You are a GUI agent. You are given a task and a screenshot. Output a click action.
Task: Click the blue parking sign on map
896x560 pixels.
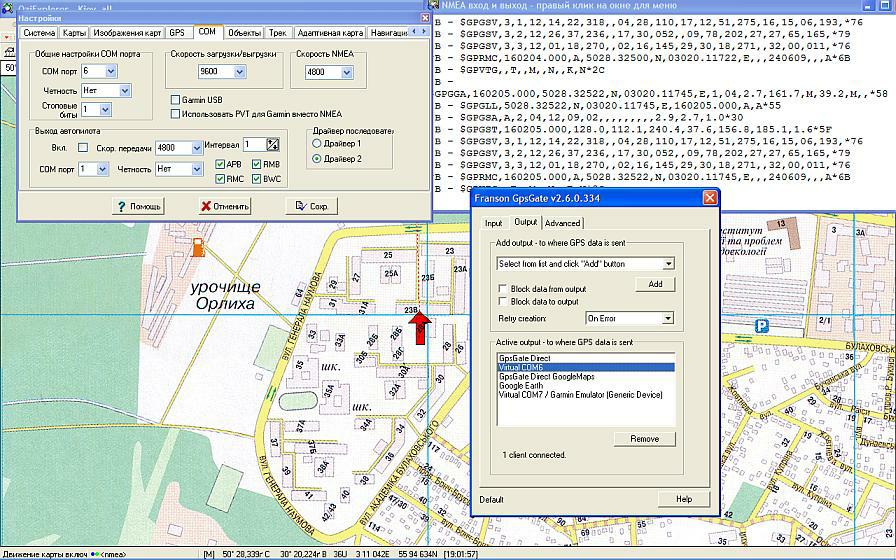pyautogui.click(x=762, y=325)
